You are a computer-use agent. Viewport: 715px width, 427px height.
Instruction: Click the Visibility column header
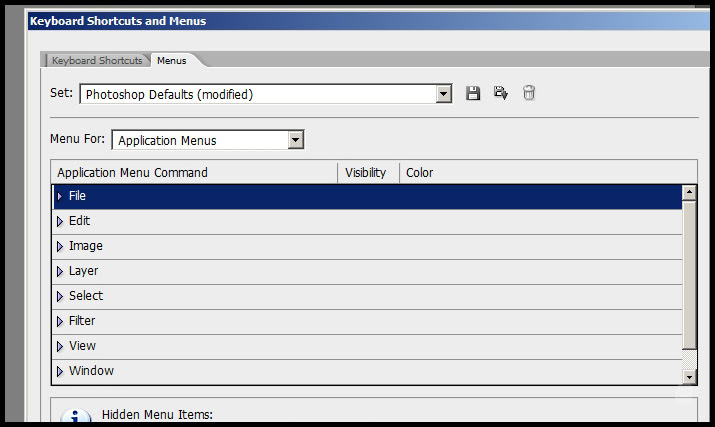point(368,172)
